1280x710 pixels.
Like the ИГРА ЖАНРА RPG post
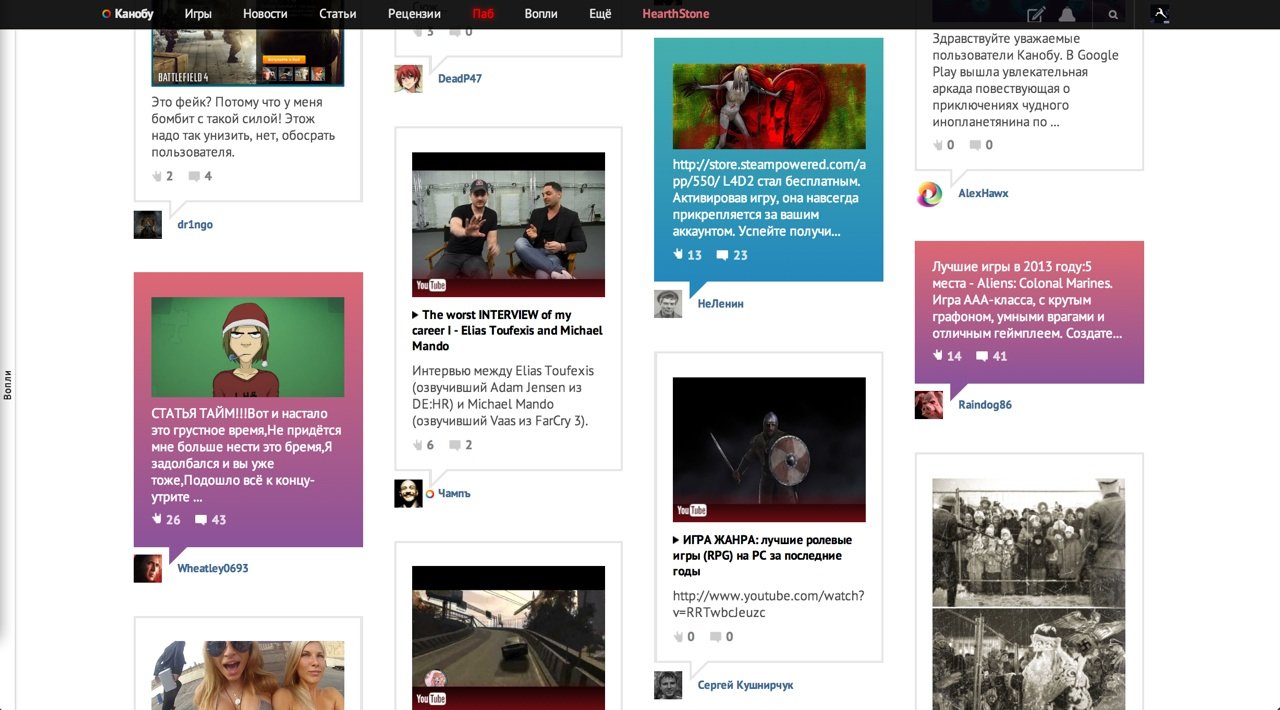(684, 636)
